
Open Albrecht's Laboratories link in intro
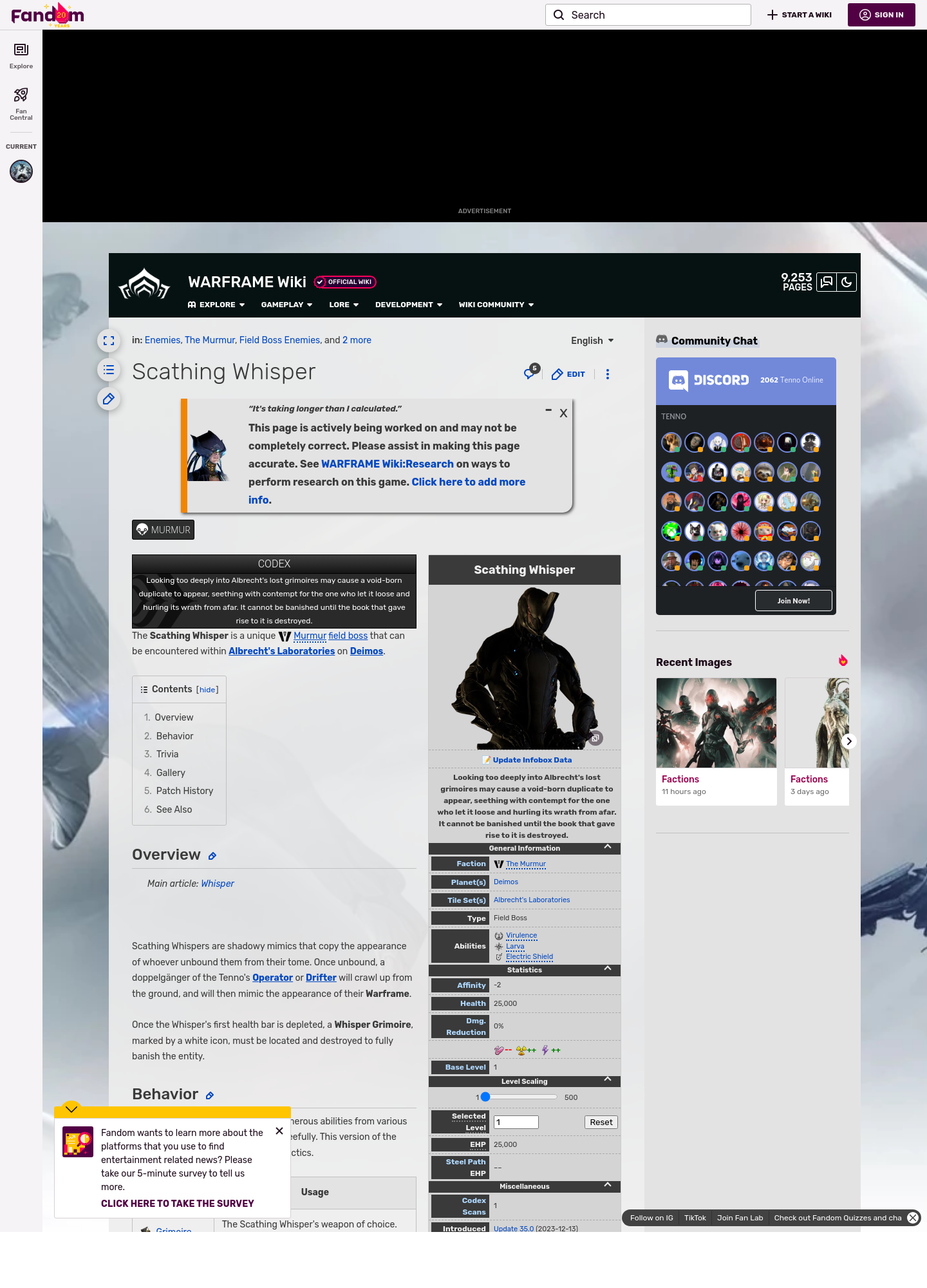click(x=282, y=651)
